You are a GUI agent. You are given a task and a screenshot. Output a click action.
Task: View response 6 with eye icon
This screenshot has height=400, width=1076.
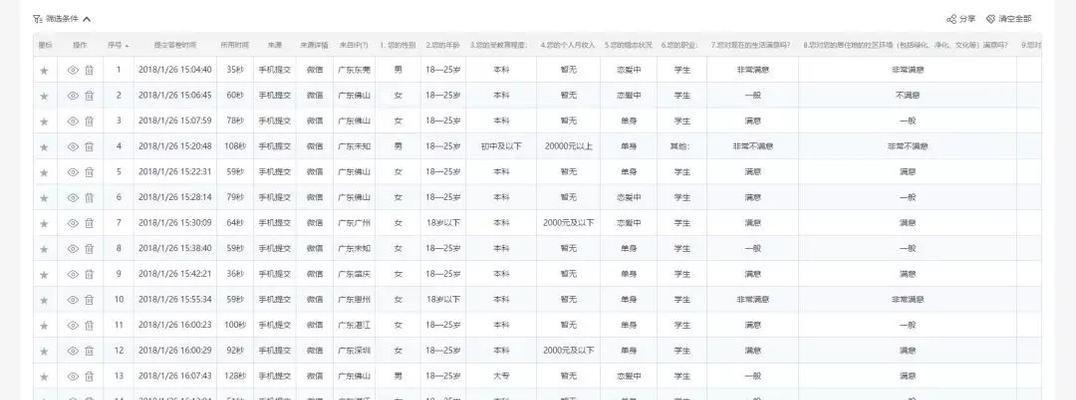73,198
